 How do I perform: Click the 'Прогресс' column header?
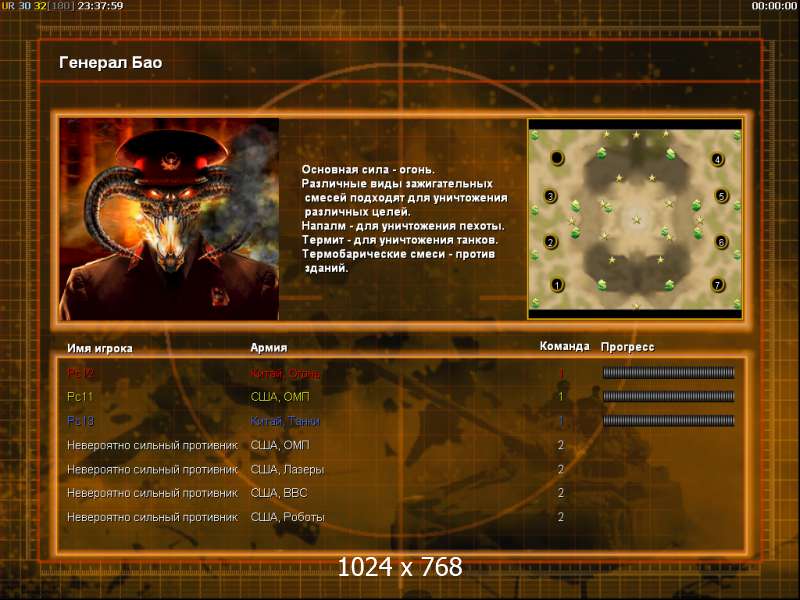(x=628, y=347)
